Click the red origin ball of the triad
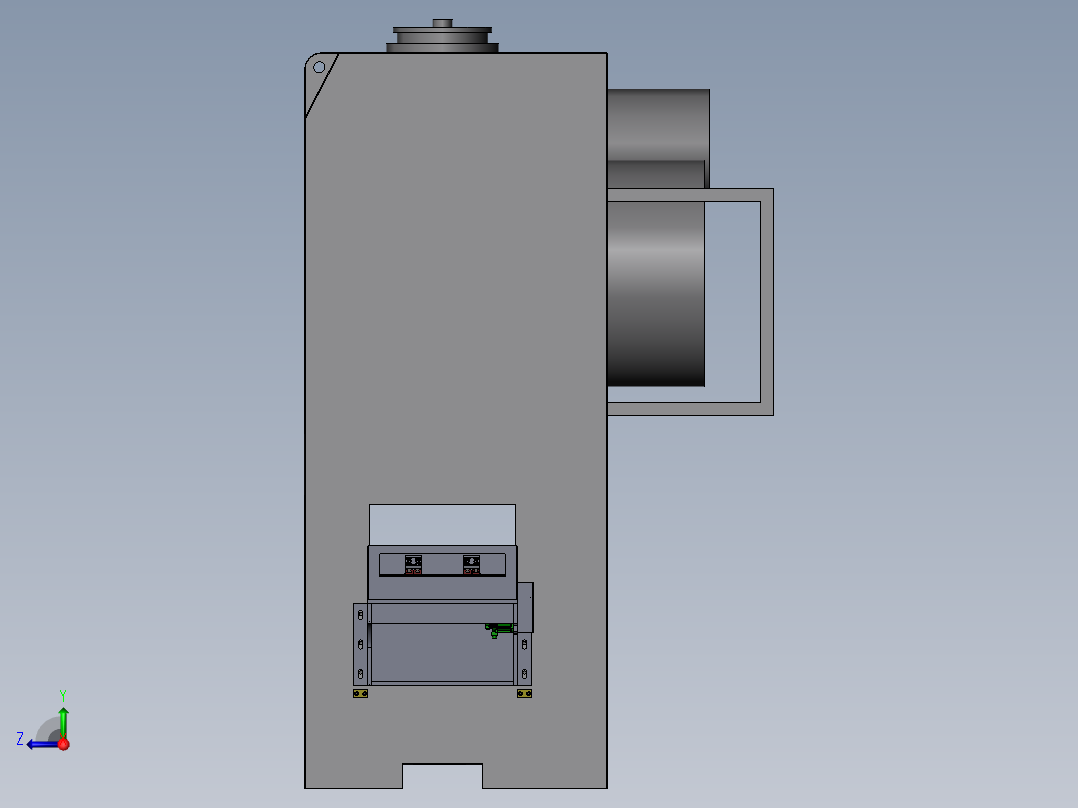Image resolution: width=1078 pixels, height=808 pixels. [x=63, y=744]
